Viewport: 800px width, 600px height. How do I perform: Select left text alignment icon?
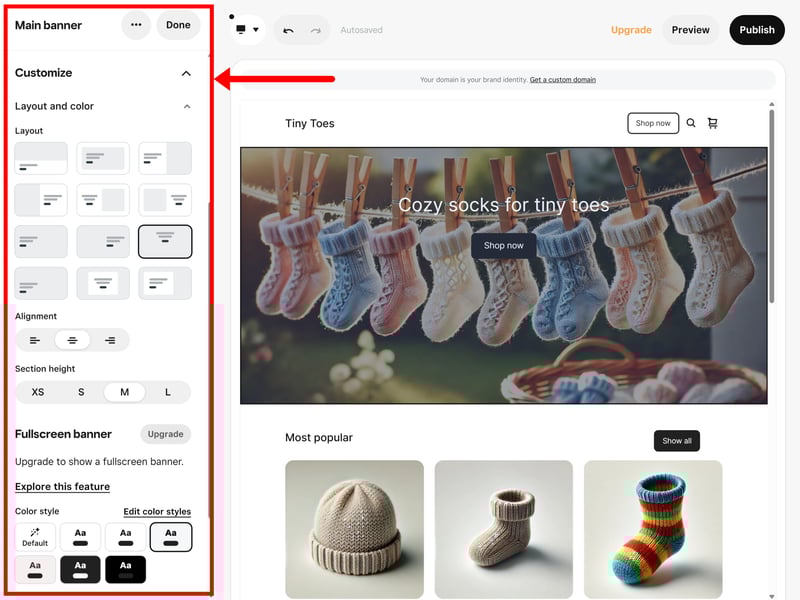35,340
